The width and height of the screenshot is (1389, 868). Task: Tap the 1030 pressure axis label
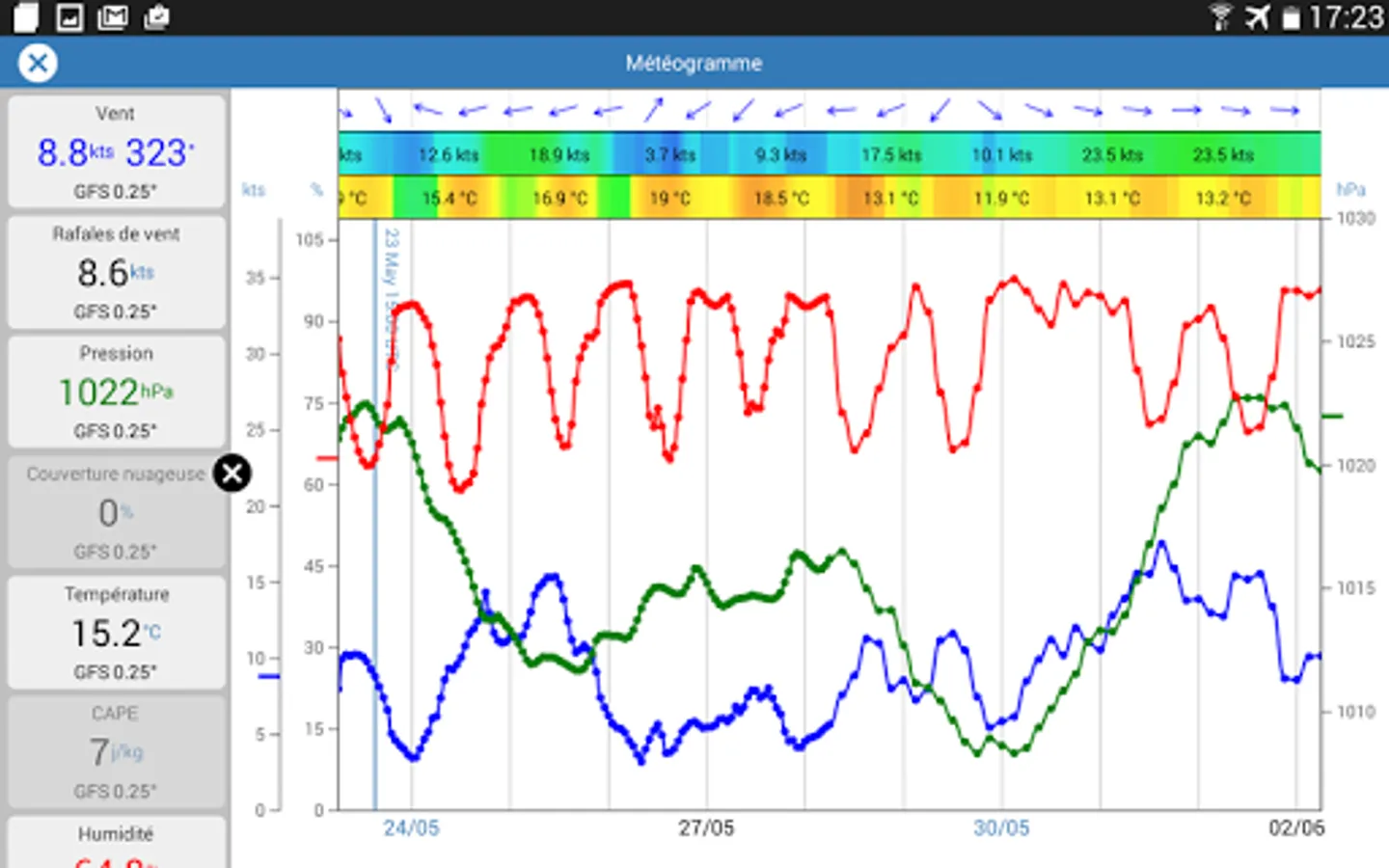point(1356,219)
